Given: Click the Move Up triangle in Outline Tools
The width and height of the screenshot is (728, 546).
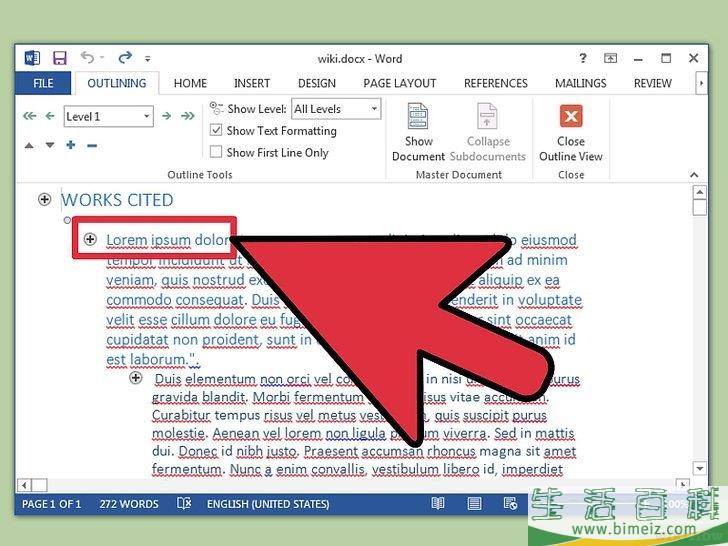Looking at the screenshot, I should 29,146.
